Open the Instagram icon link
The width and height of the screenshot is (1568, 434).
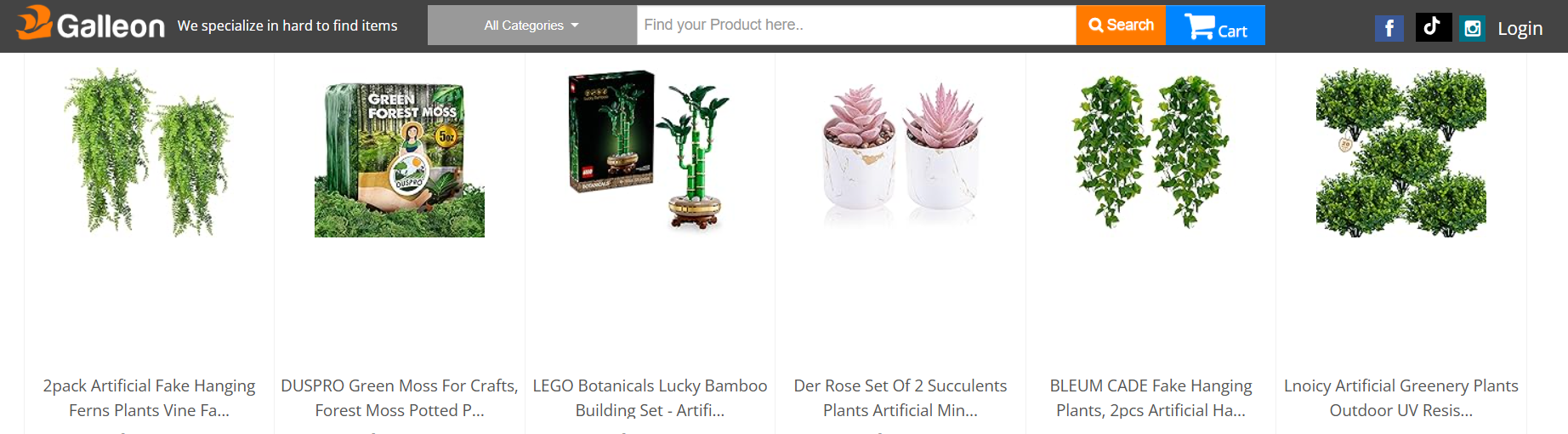coord(1473,28)
